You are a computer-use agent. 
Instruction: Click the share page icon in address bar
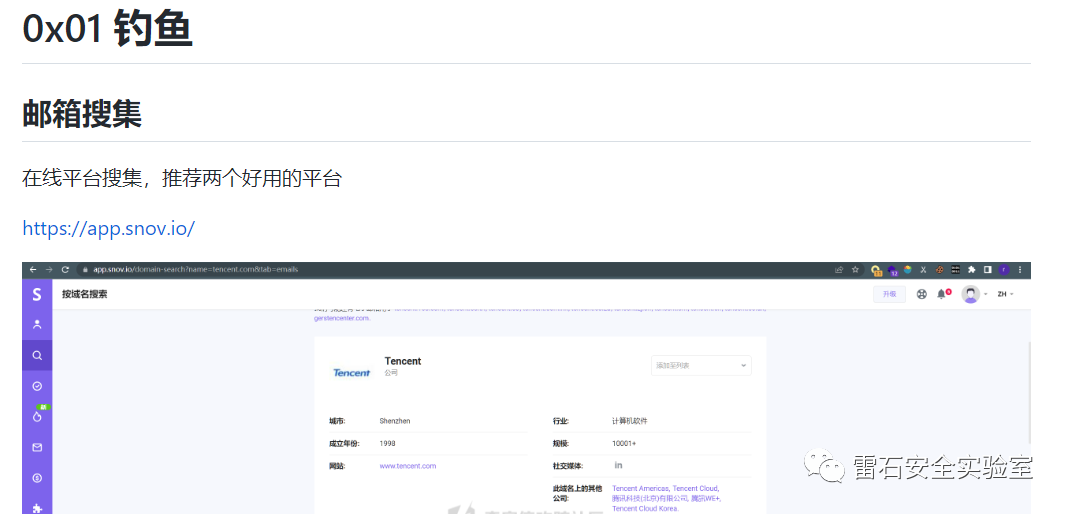(839, 270)
